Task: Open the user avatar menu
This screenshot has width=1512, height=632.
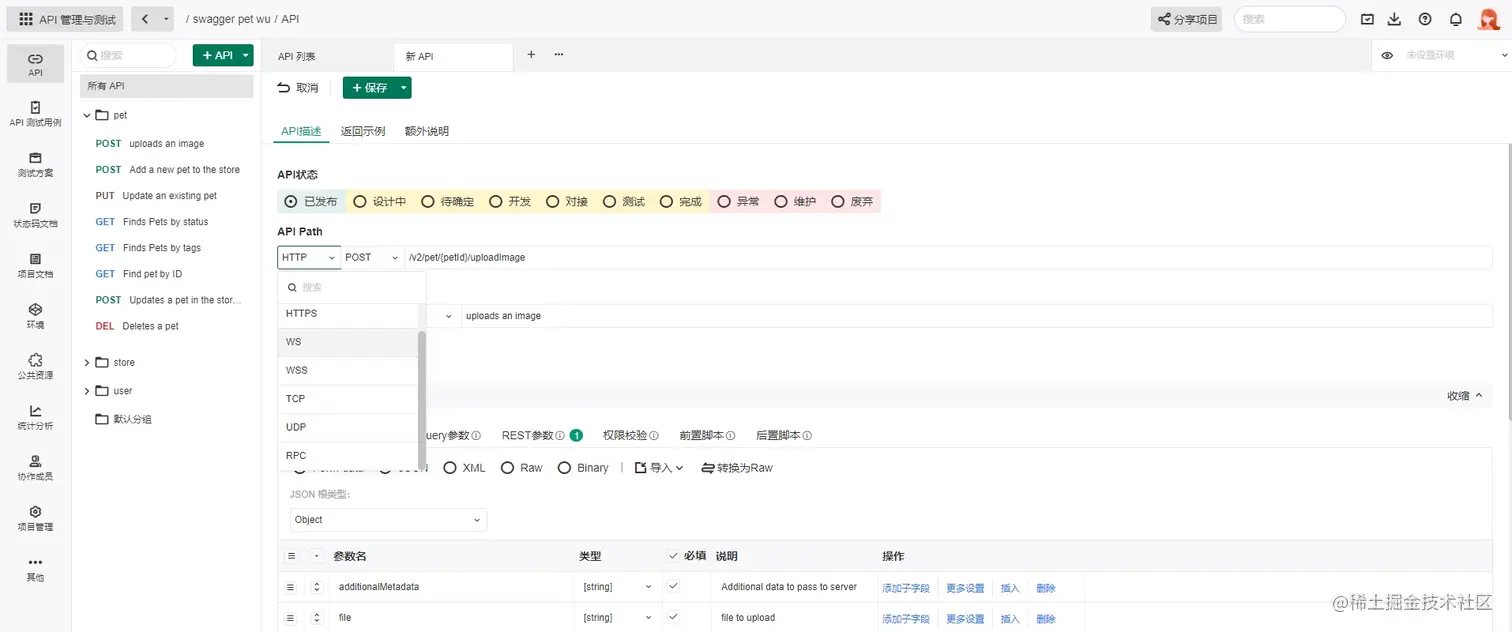Action: [x=1489, y=19]
